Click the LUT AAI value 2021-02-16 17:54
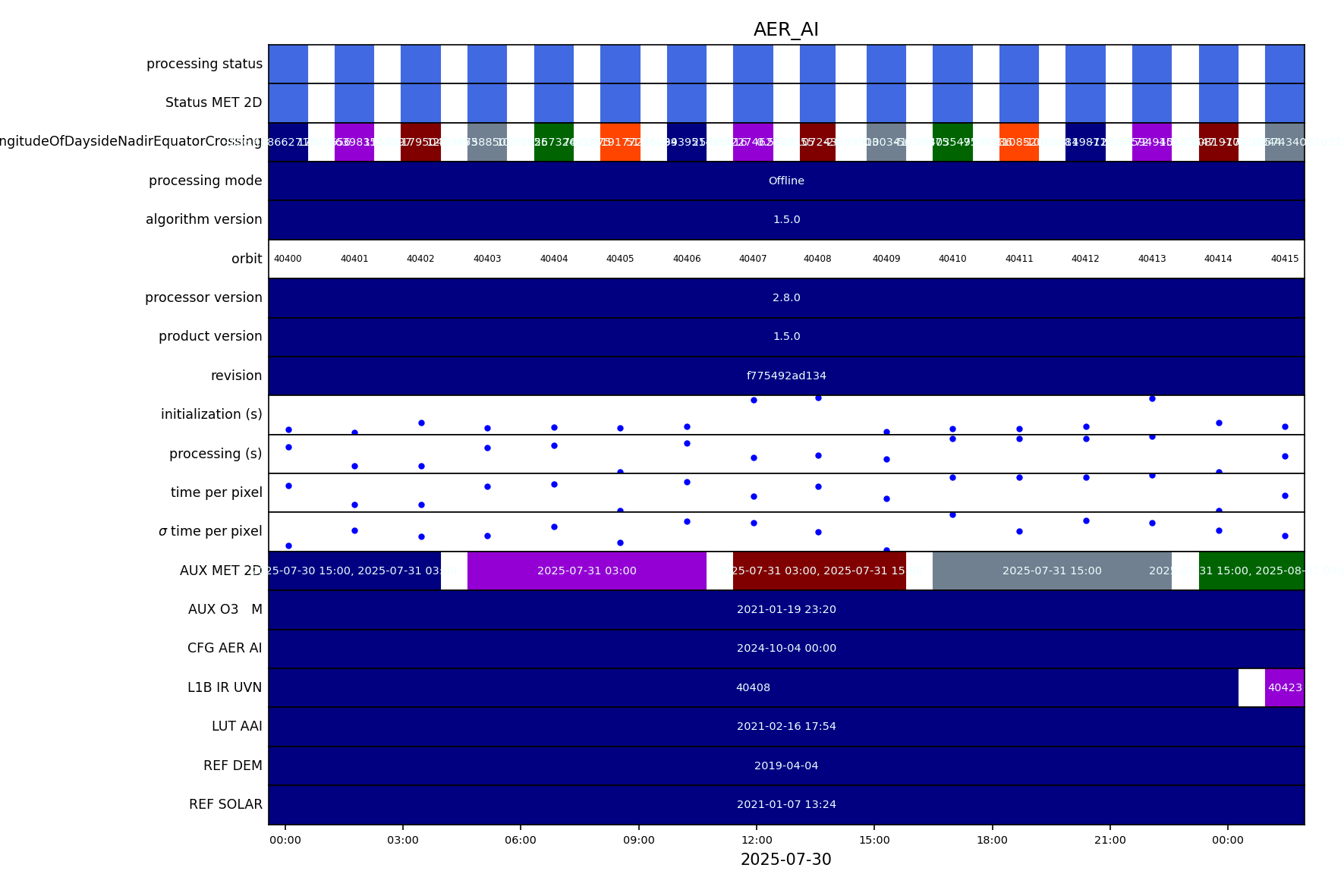 (x=786, y=726)
